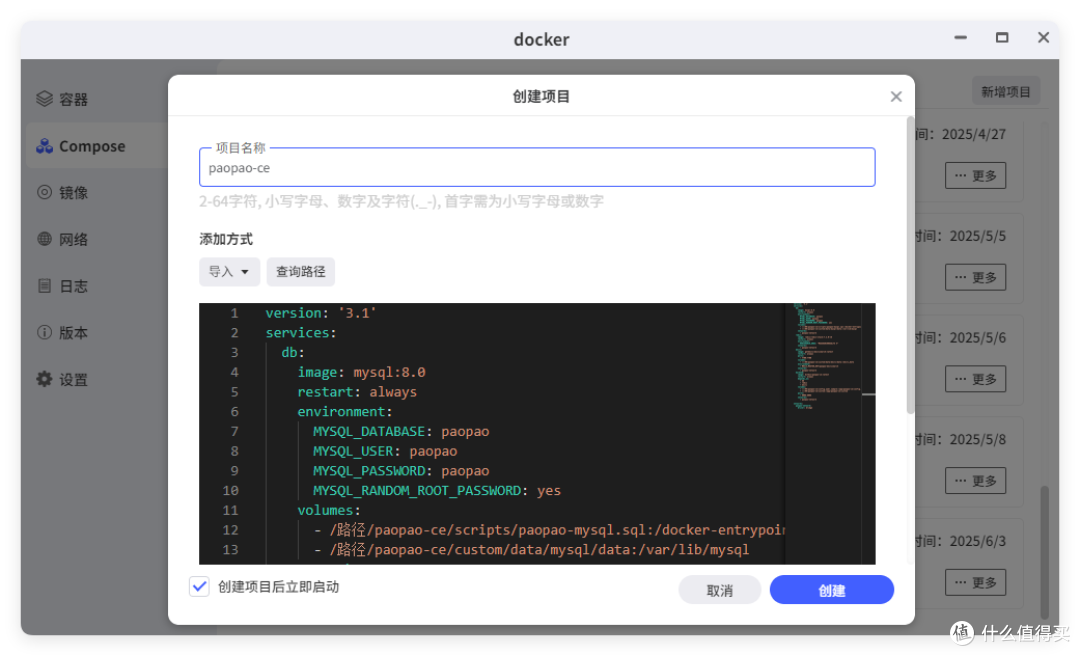Open the Compose section label
Image resolution: width=1080 pixels, height=656 pixels.
click(x=92, y=146)
